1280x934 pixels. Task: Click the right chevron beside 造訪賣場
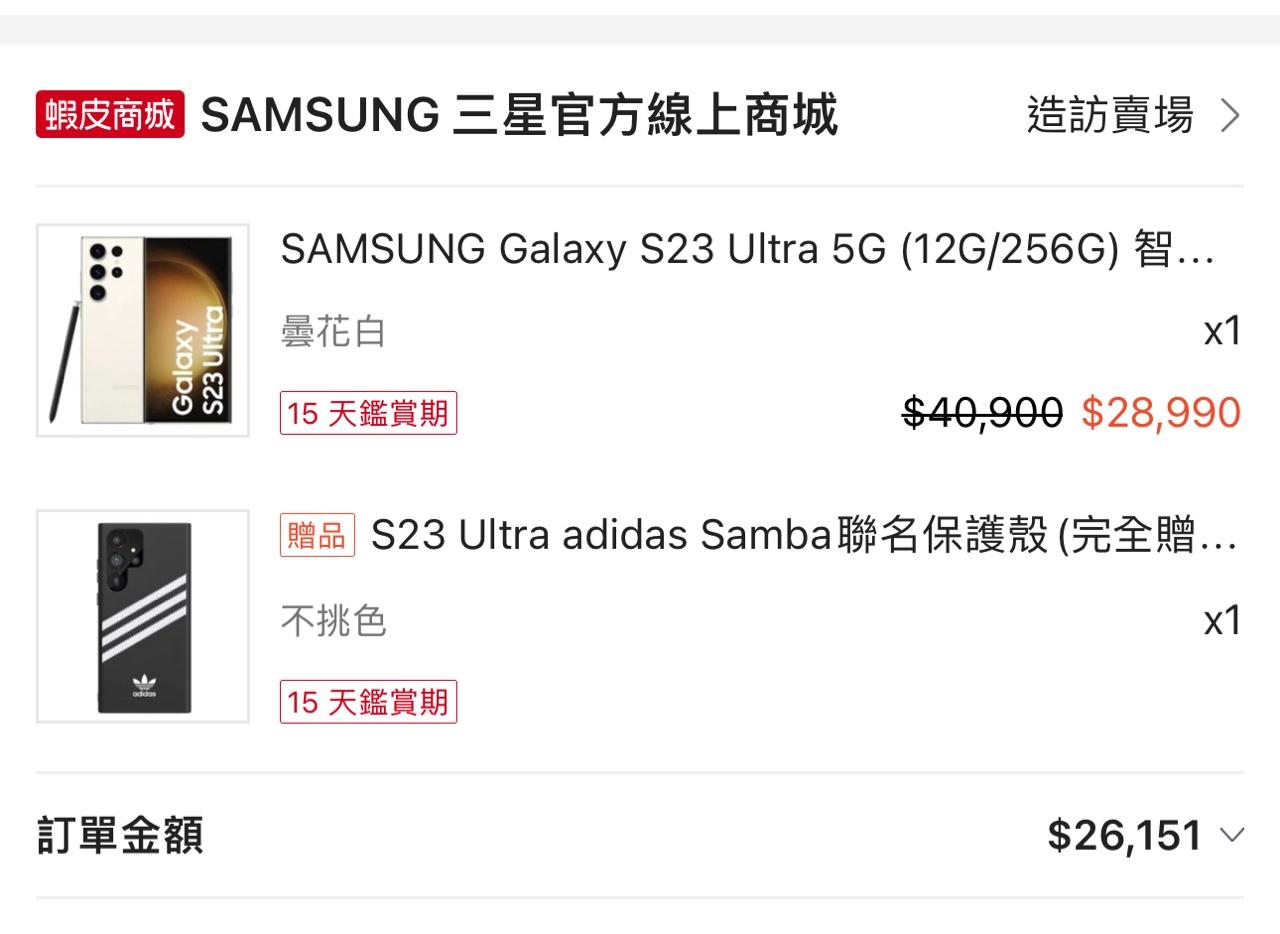coord(1231,116)
